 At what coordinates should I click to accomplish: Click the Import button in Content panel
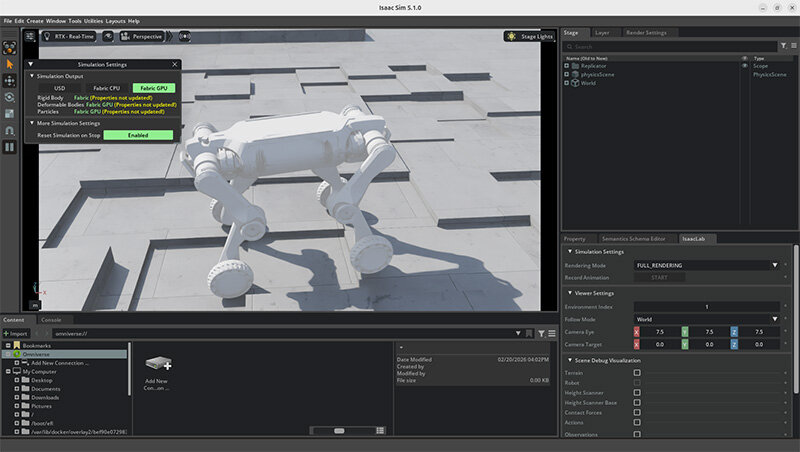16,333
